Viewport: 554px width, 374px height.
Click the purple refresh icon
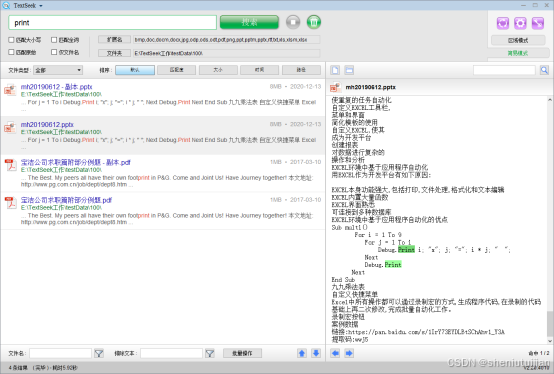click(502, 23)
